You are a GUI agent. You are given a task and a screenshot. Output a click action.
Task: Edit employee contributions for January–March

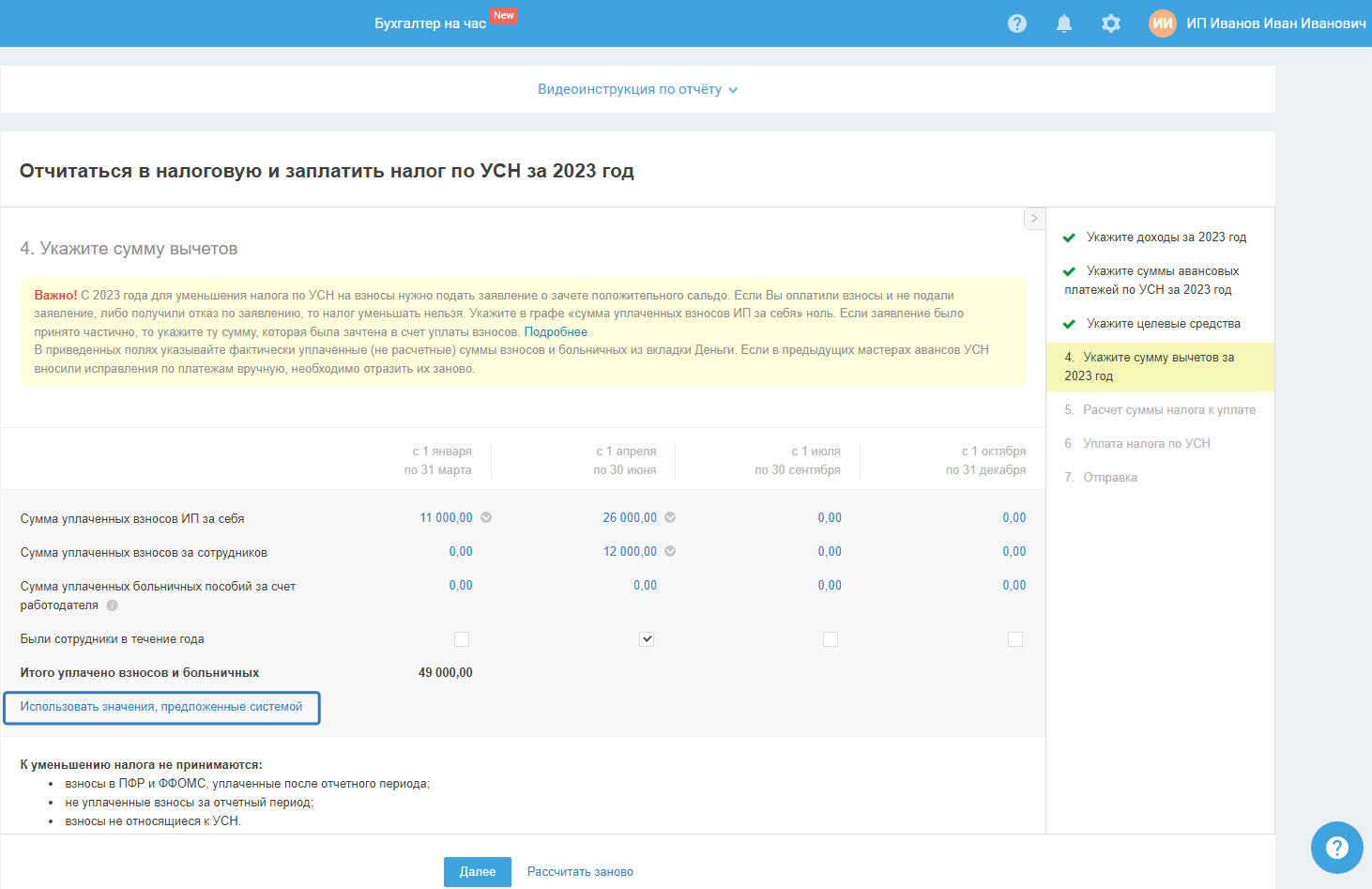(x=461, y=552)
